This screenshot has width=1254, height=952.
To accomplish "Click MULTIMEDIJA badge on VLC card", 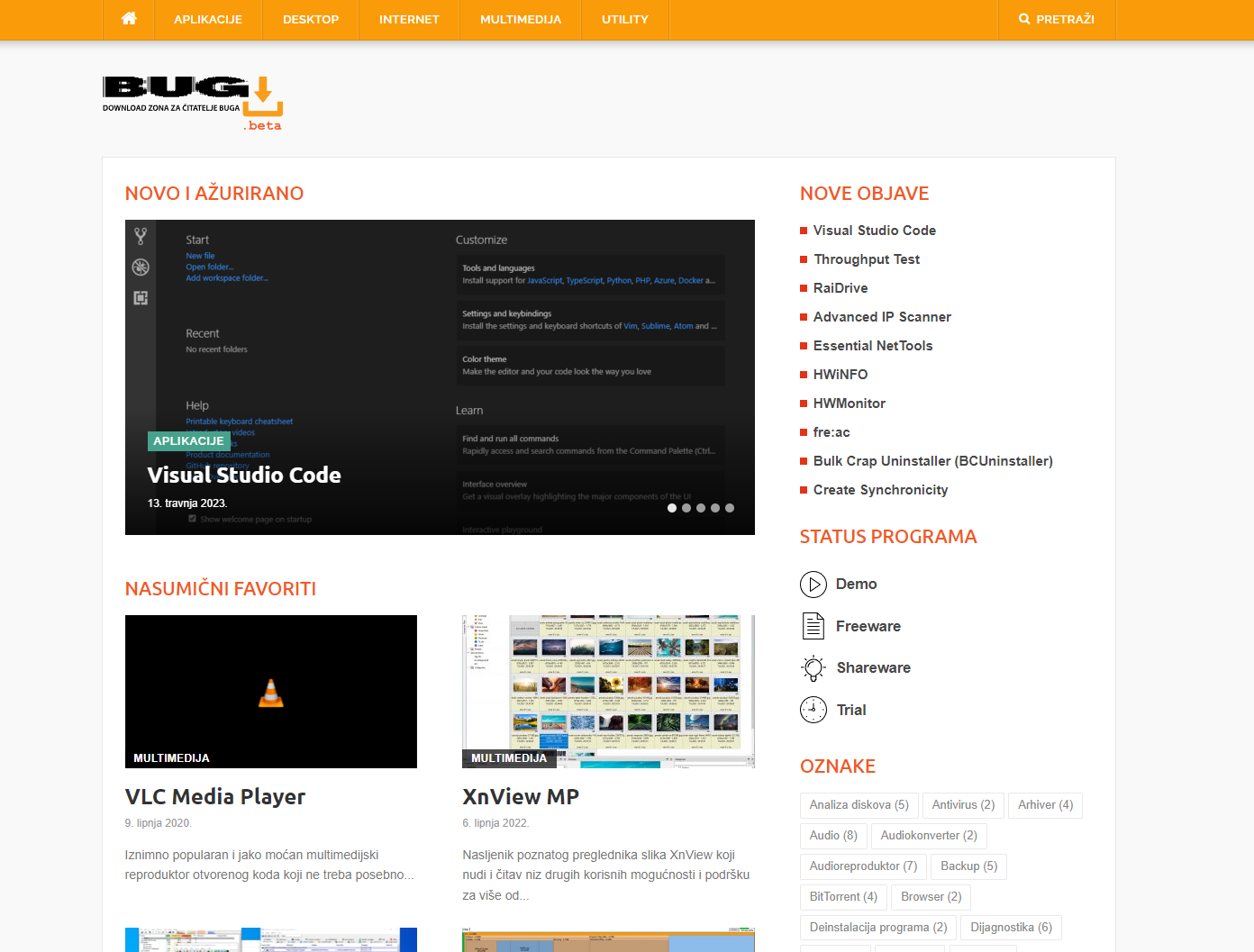I will pyautogui.click(x=171, y=758).
